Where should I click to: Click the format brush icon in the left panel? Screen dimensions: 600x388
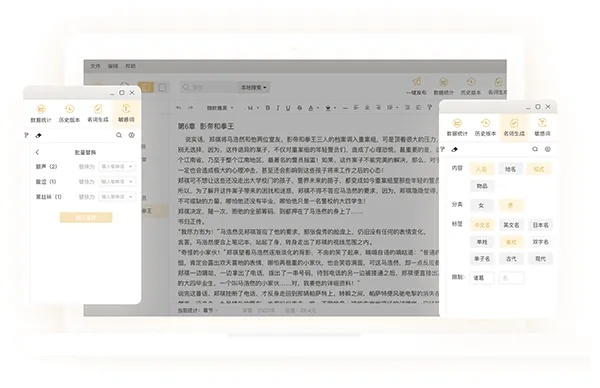[x=26, y=135]
